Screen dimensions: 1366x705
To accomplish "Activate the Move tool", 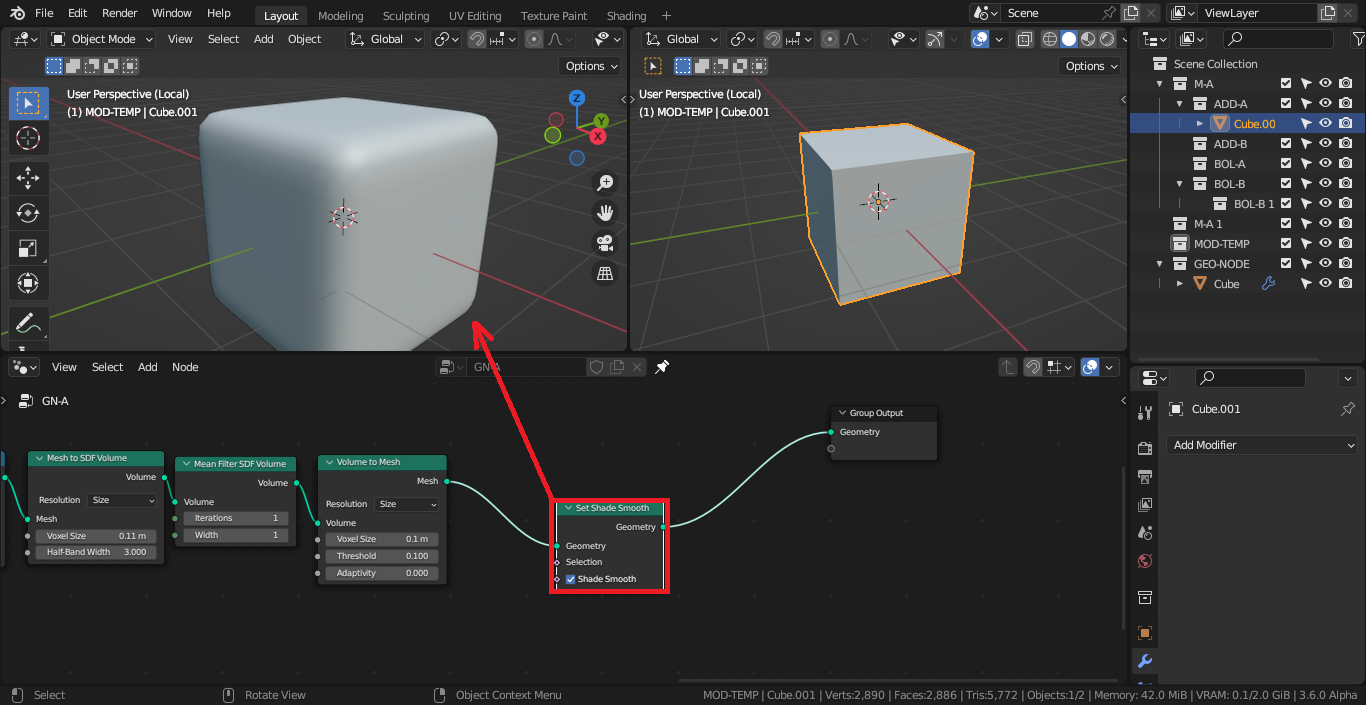I will 28,179.
